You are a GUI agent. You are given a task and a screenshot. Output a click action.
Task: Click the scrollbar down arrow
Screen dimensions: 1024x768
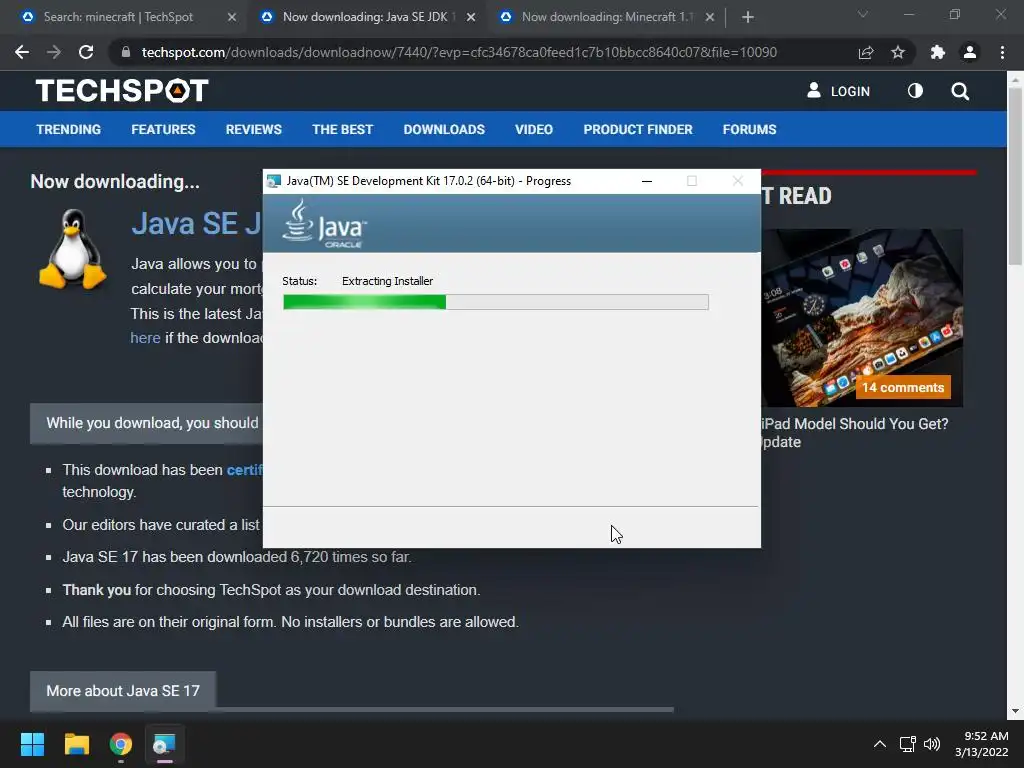click(1015, 711)
